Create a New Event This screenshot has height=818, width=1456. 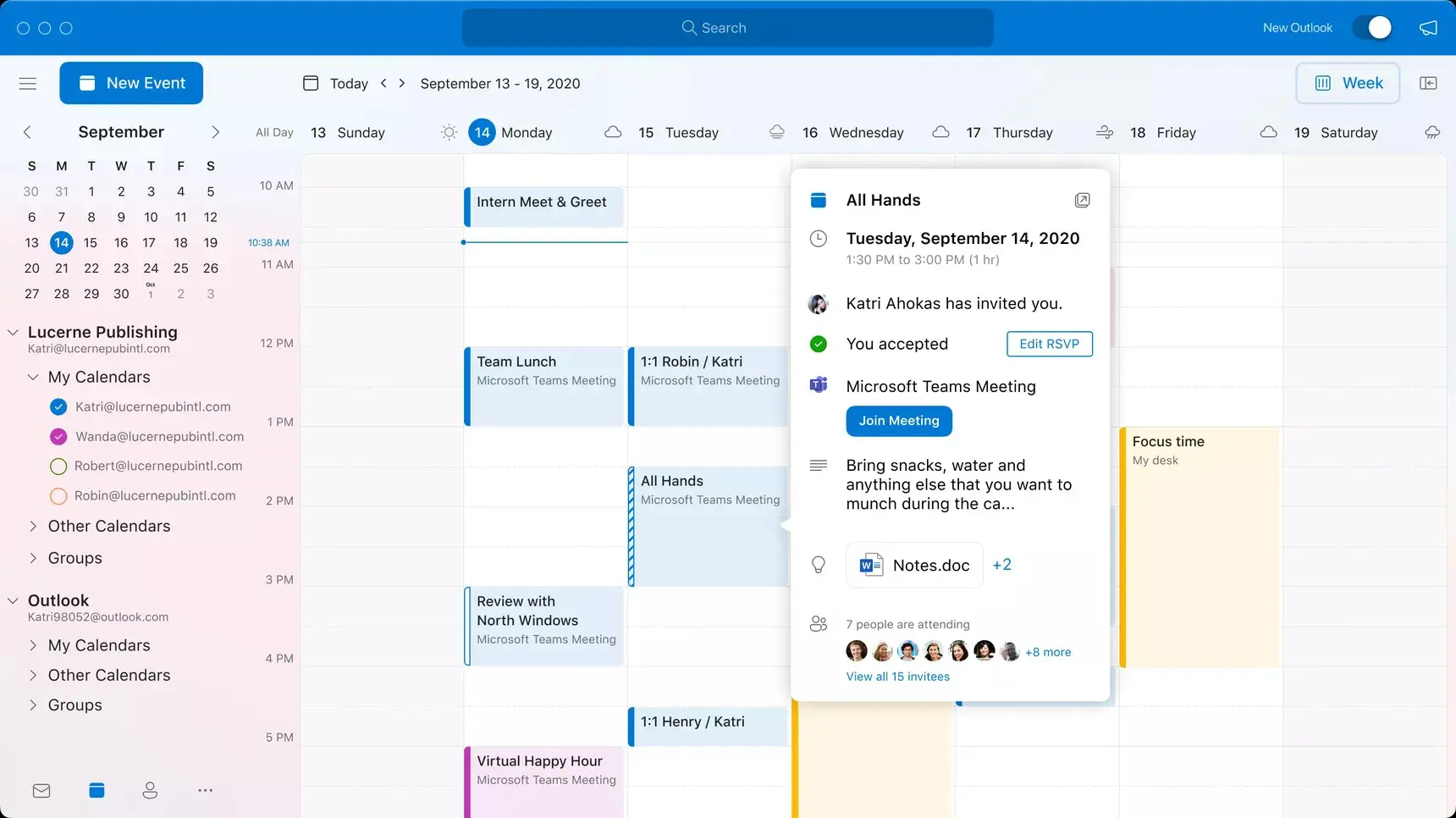[131, 83]
